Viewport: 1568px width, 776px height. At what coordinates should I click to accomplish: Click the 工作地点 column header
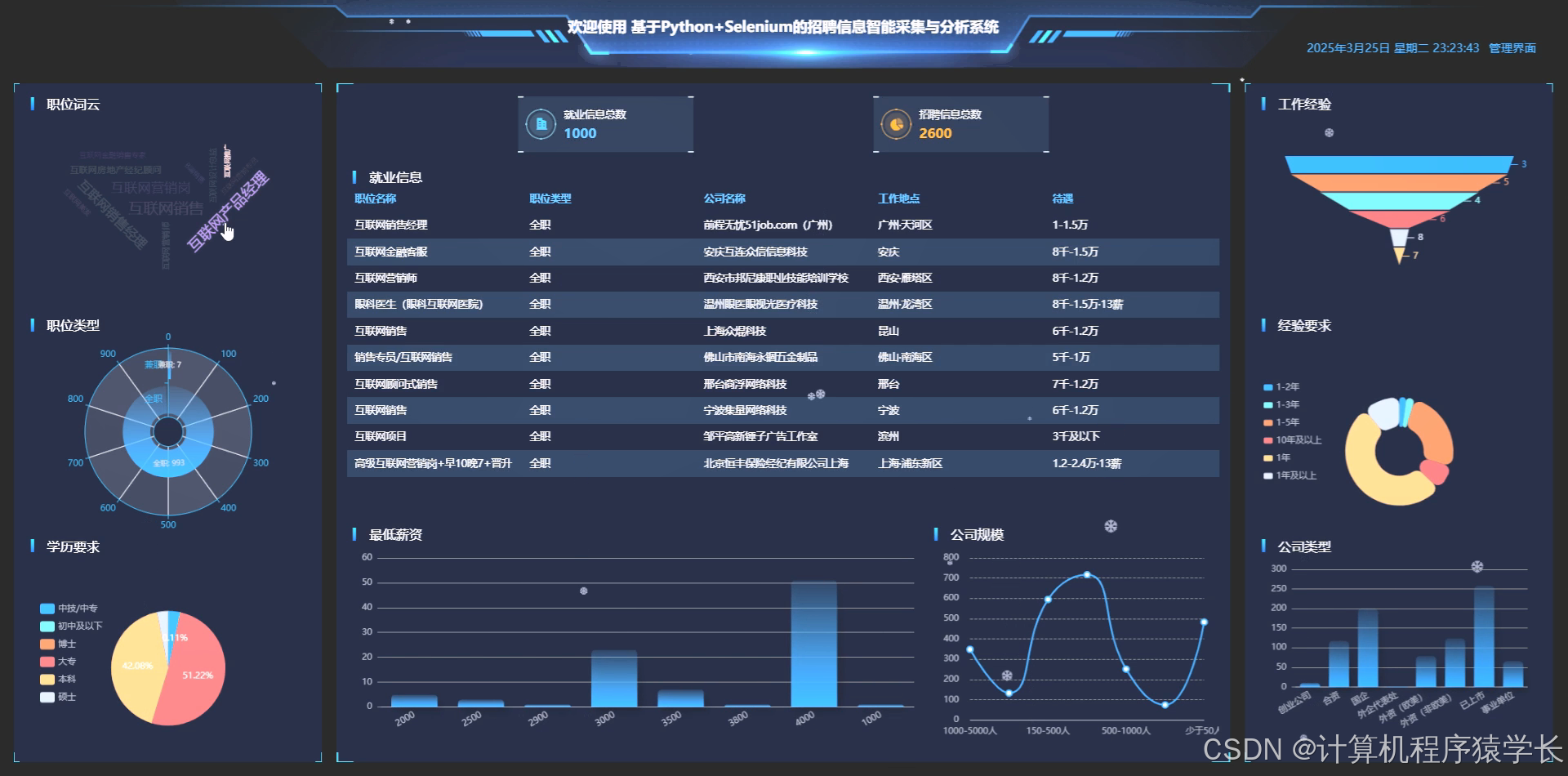[x=898, y=198]
